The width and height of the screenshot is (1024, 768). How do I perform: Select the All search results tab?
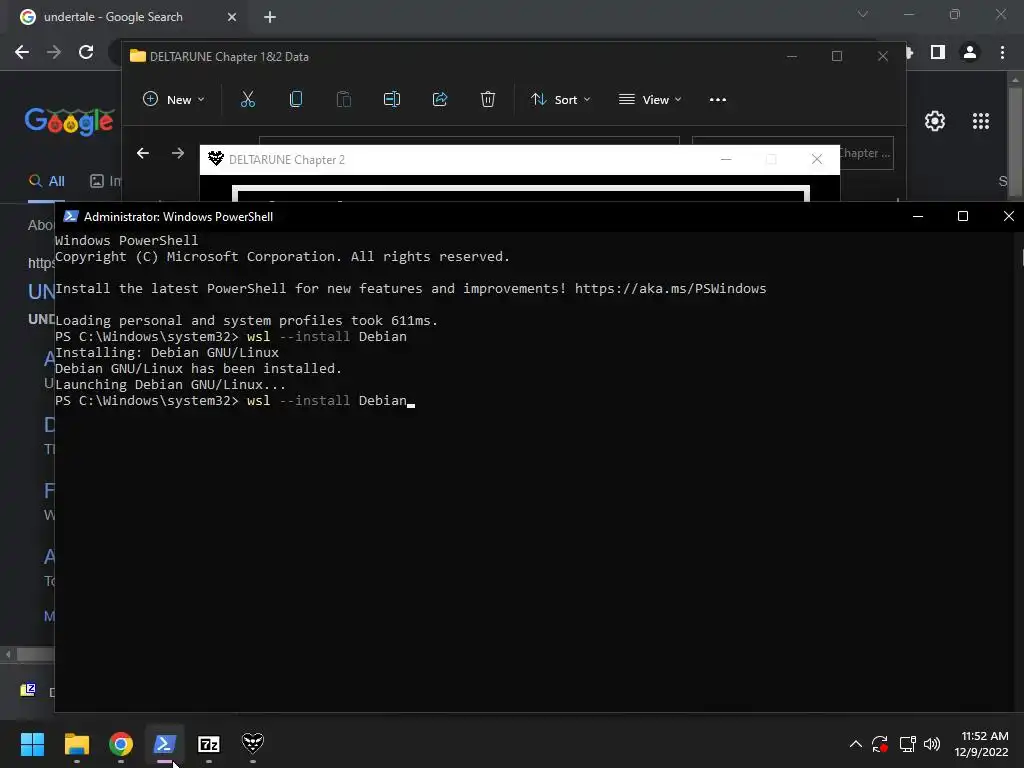pos(47,181)
